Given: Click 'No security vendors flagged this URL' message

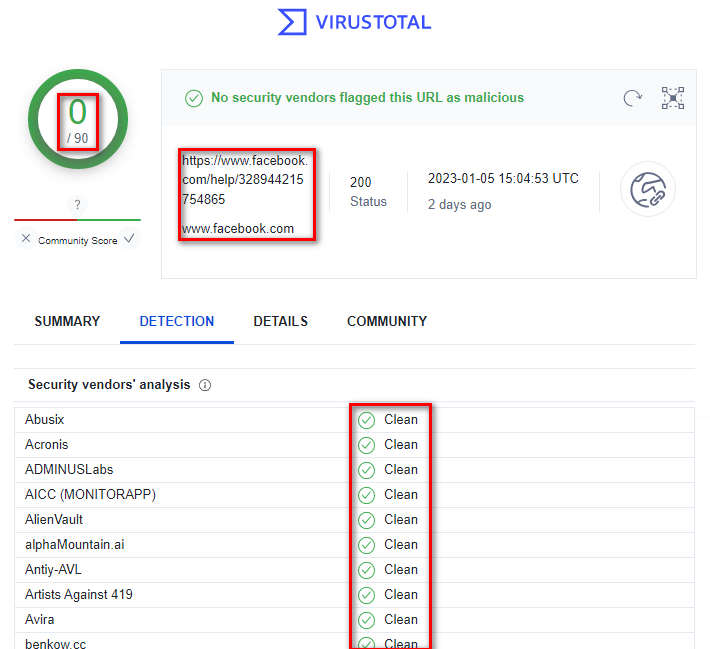Looking at the screenshot, I should 367,97.
